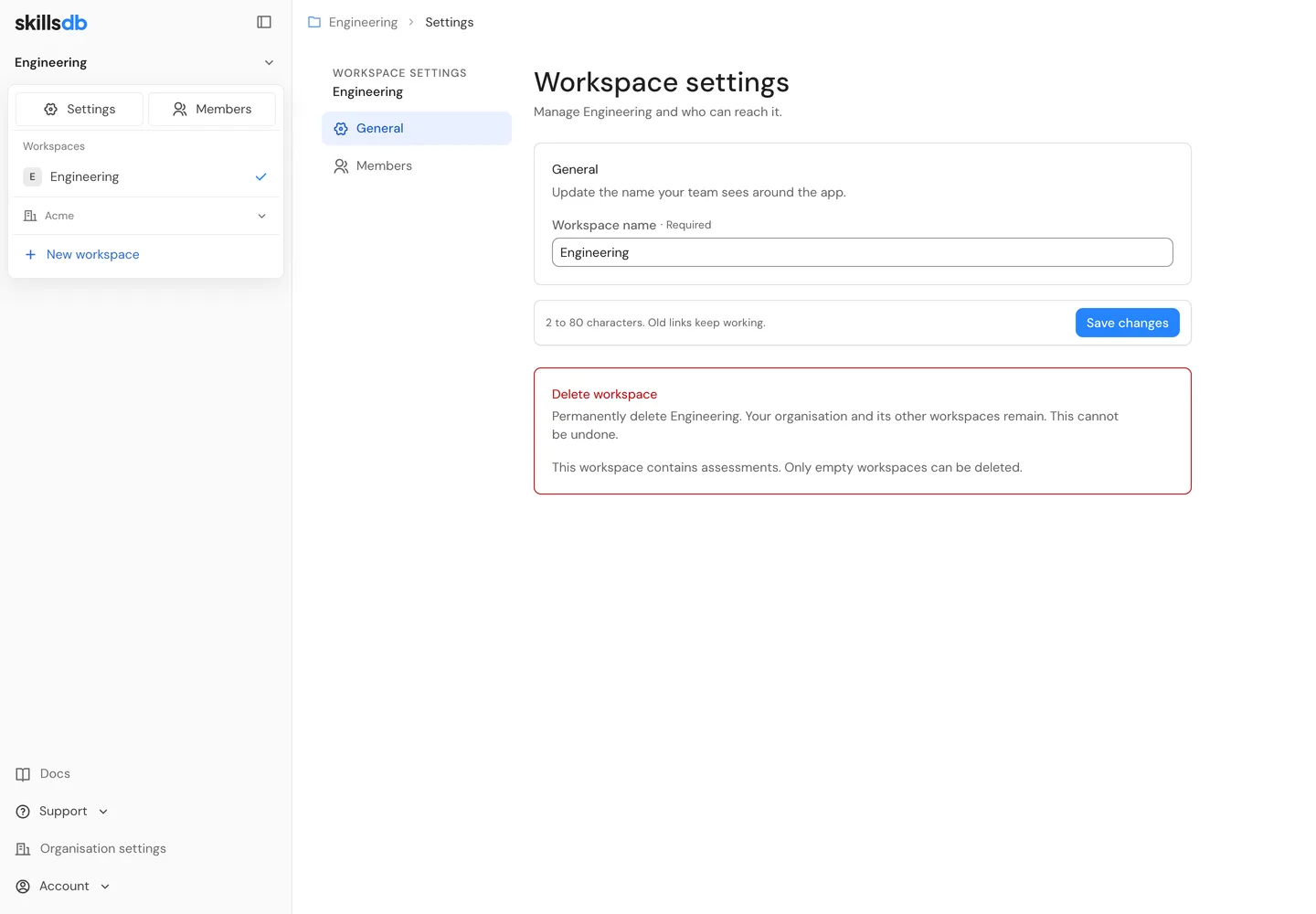1316x914 pixels.
Task: Click the checkmark beside the Engineering workspace
Action: click(260, 176)
